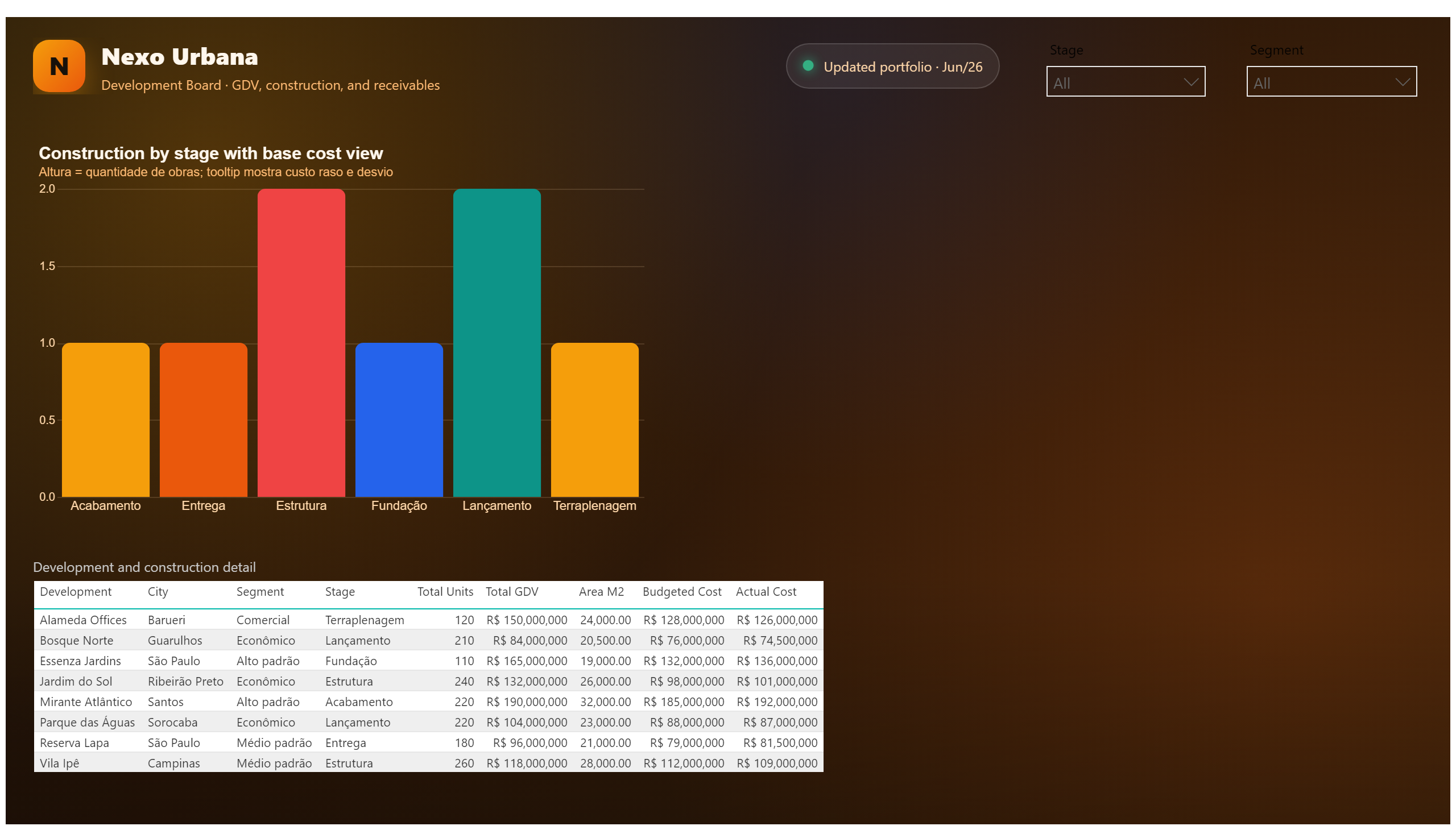Sort table by City column header
Screen dimensions: 1456x830
(x=158, y=592)
